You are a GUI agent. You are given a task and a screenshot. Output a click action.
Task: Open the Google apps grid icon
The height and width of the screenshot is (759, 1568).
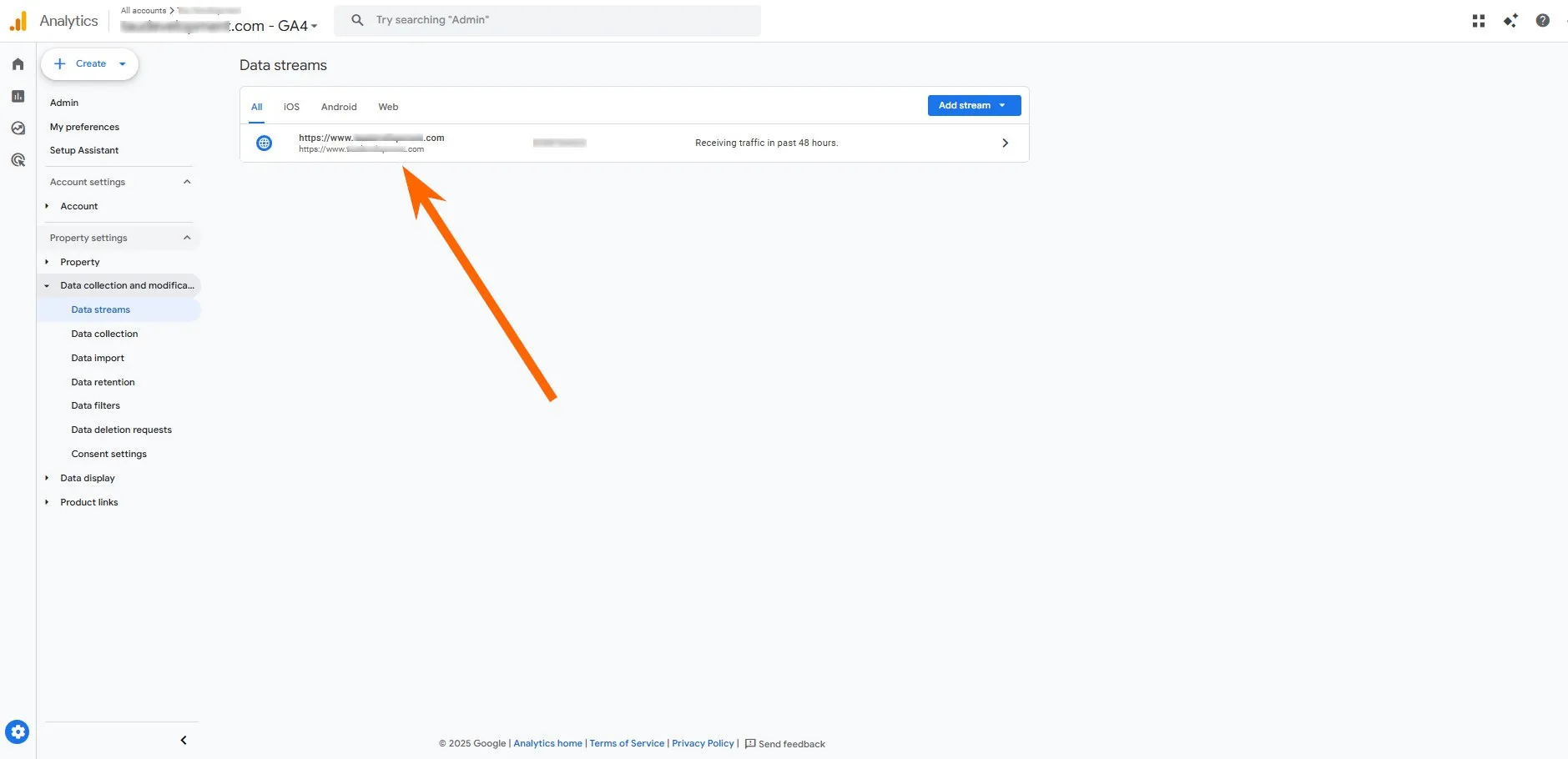pos(1478,21)
